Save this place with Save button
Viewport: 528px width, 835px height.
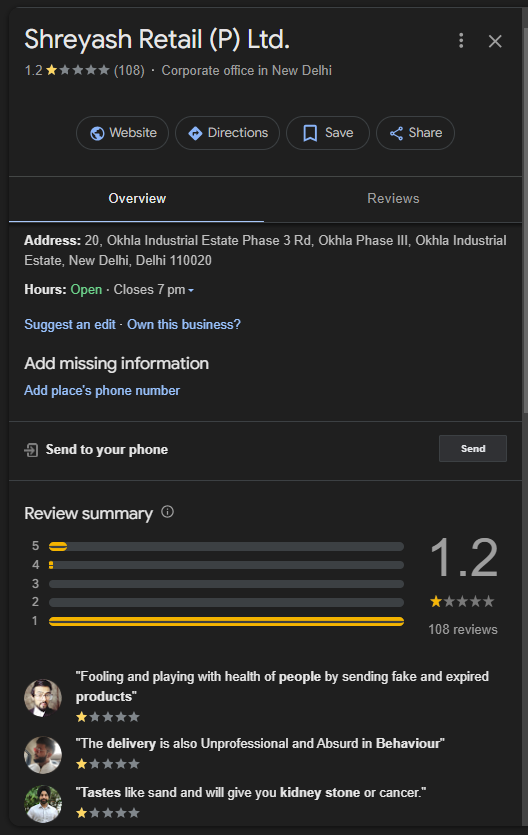328,133
